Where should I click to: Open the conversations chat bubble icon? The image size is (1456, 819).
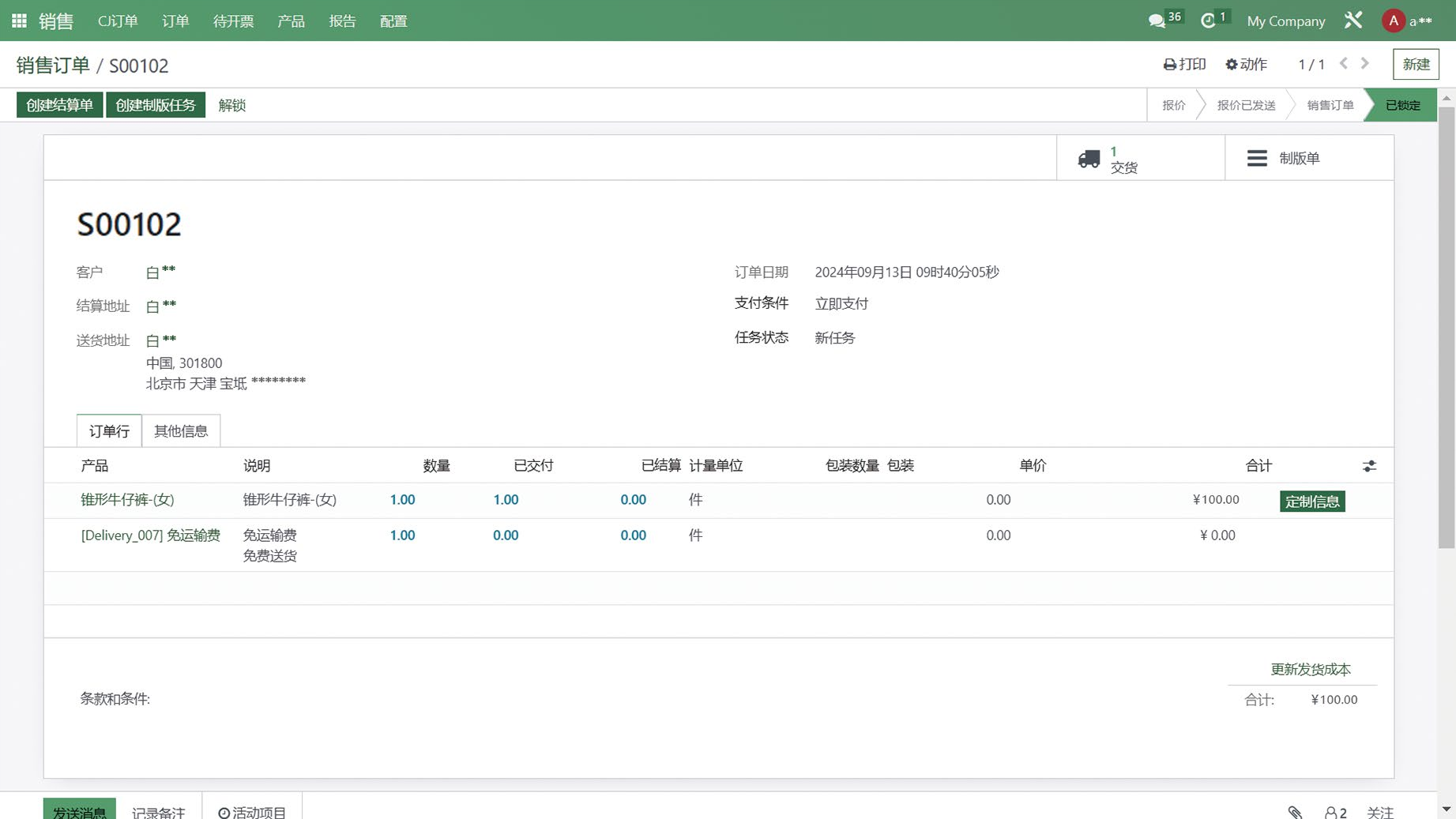pyautogui.click(x=1157, y=21)
